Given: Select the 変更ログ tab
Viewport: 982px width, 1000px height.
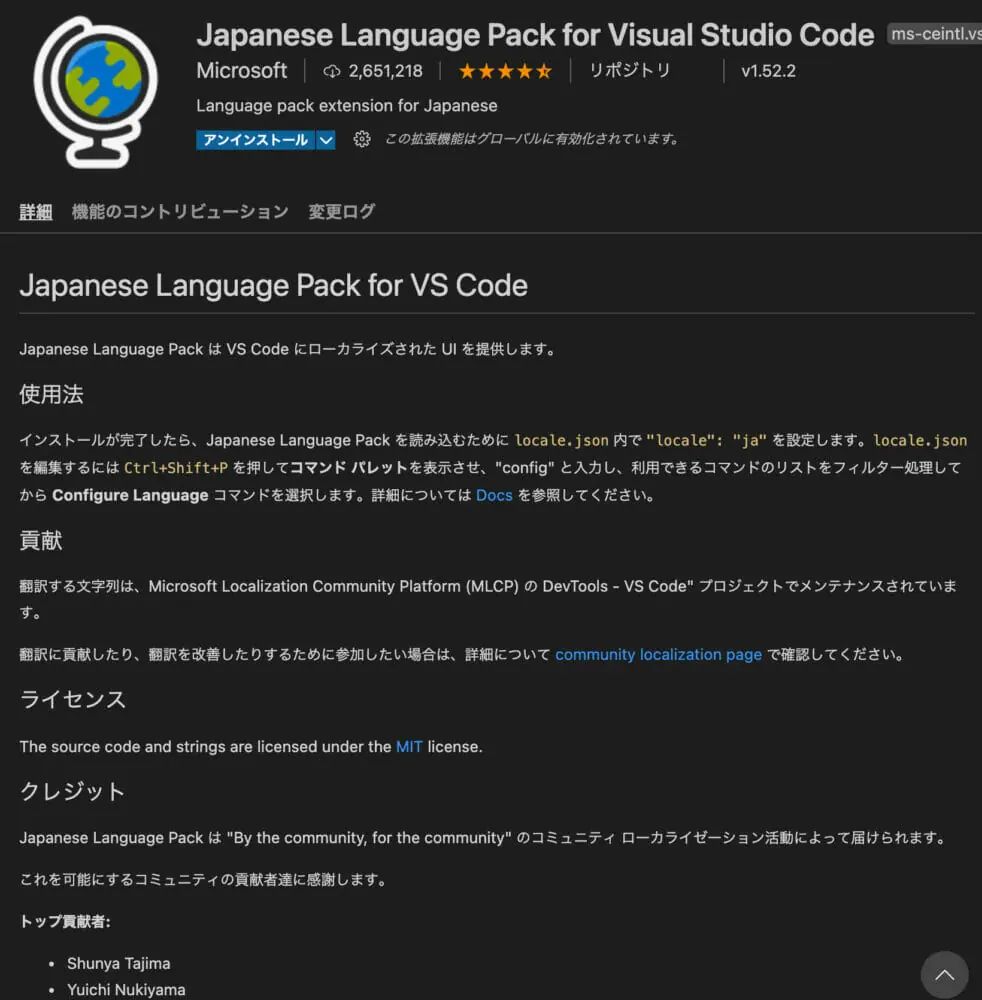Looking at the screenshot, I should point(342,212).
